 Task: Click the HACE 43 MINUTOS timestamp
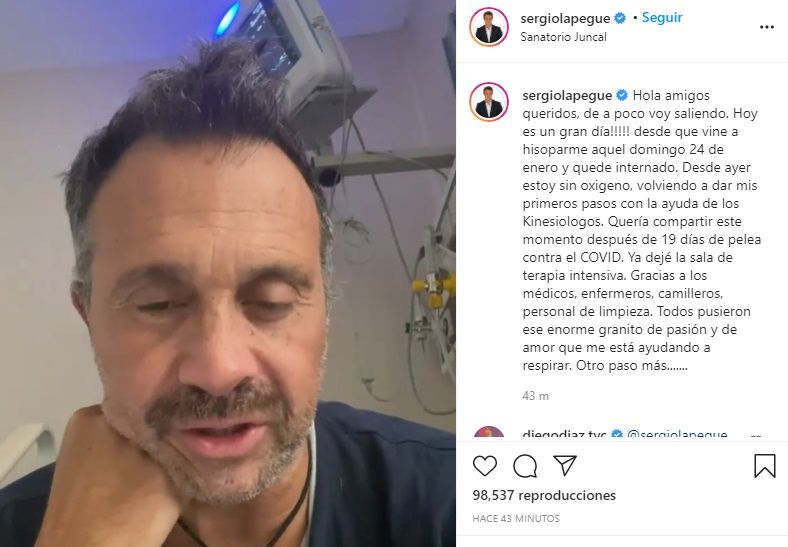(x=516, y=518)
